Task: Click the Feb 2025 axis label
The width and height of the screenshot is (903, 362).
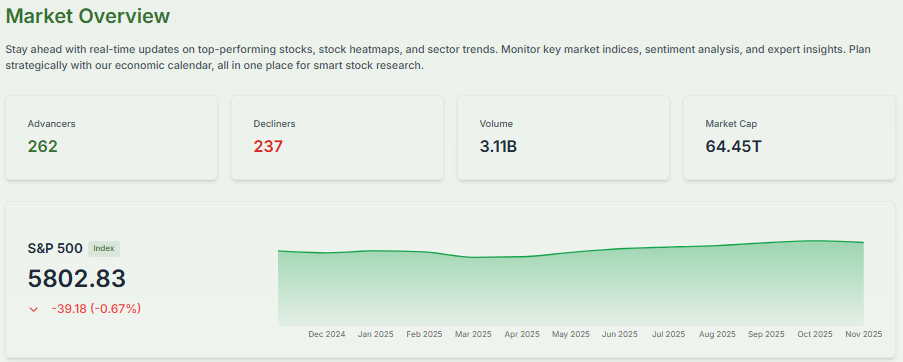Action: coord(424,334)
